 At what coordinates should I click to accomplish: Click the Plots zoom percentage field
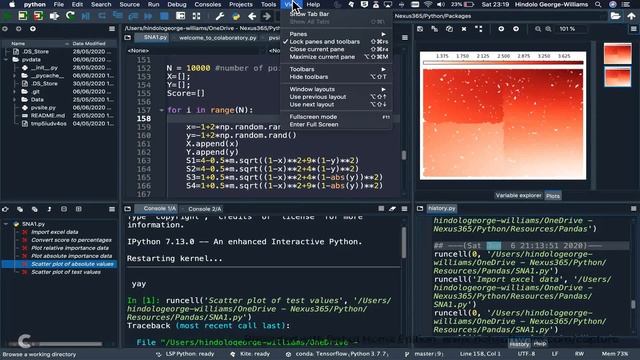tap(571, 29)
